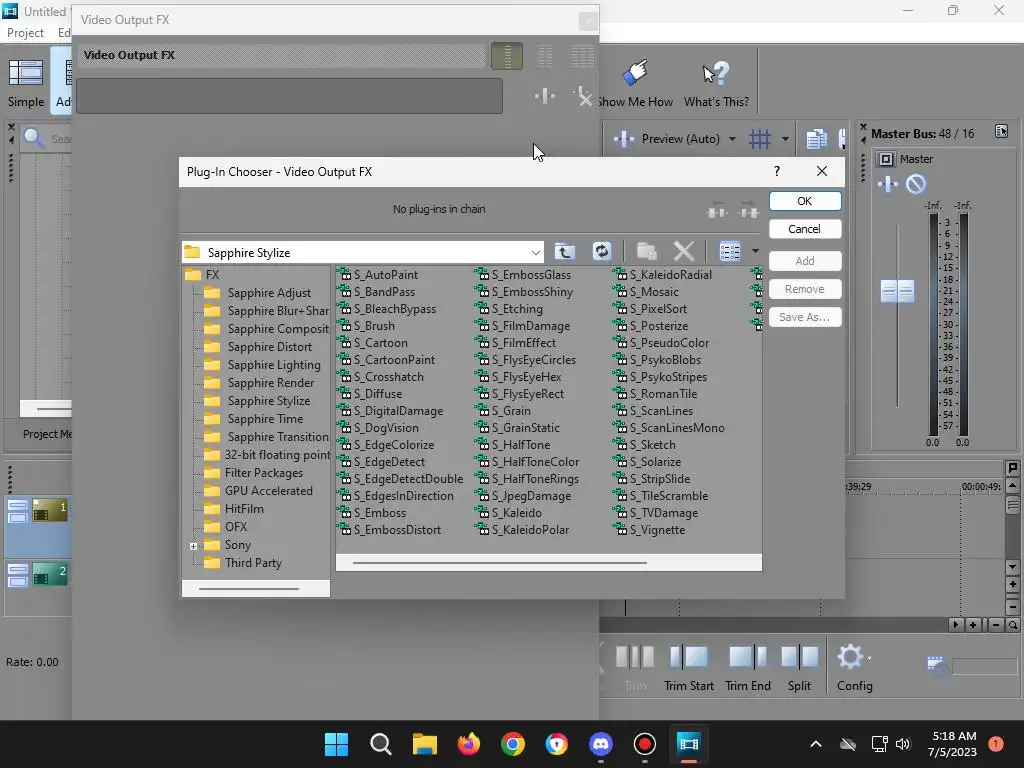
Task: Click the refresh plug-in list icon
Action: [601, 251]
